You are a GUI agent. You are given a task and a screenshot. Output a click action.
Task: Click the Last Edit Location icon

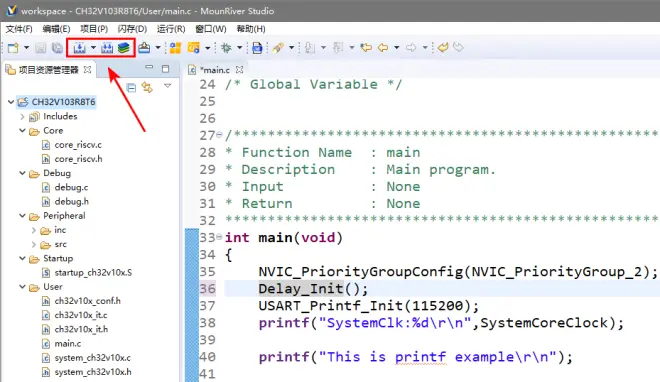pyautogui.click(x=366, y=48)
